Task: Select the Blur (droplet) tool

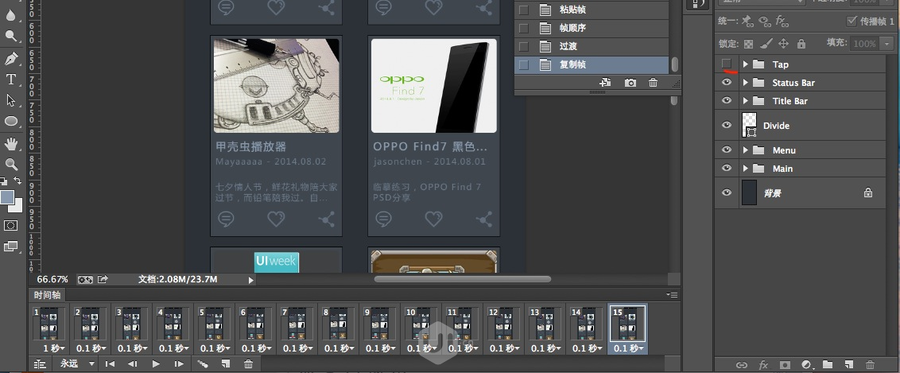Action: coord(11,15)
